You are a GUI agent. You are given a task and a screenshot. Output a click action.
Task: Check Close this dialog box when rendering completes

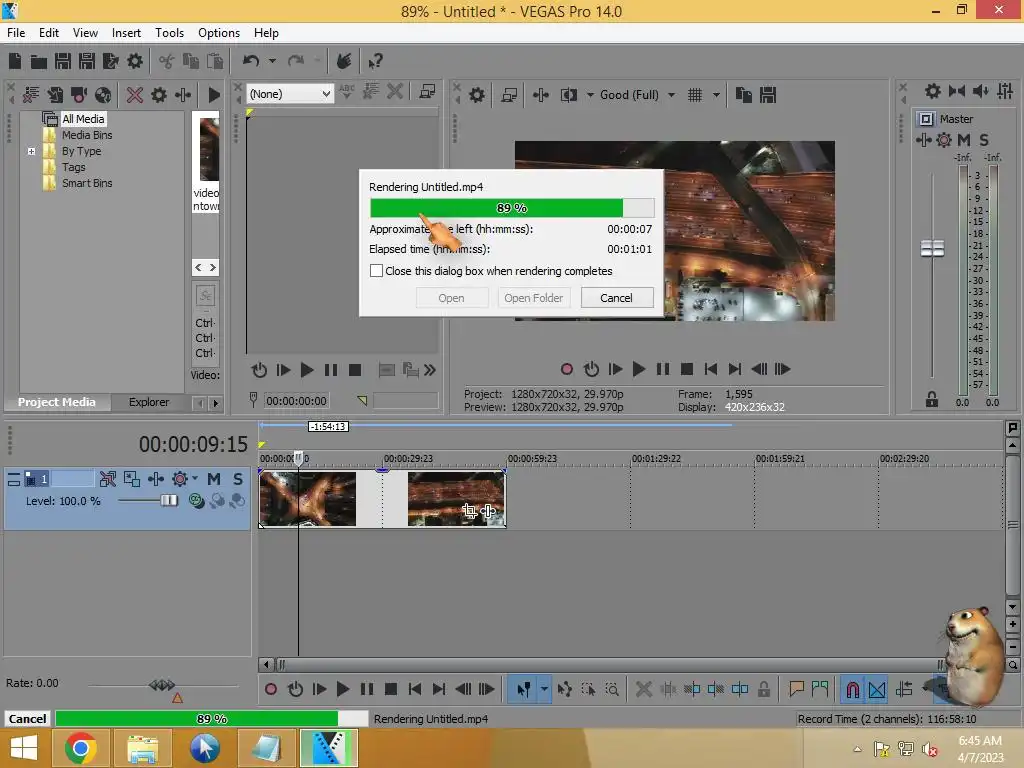tap(376, 271)
